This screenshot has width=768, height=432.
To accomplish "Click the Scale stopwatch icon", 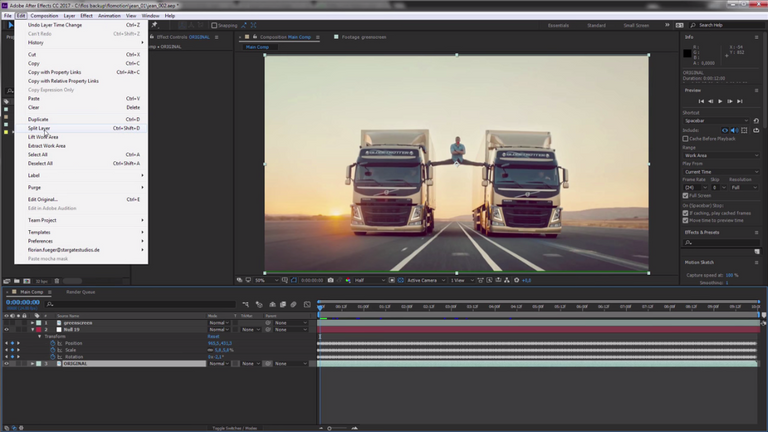I will tap(53, 350).
